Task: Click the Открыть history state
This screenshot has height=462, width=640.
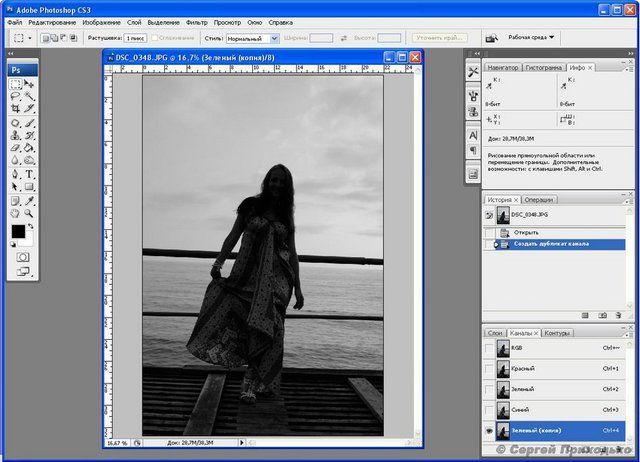Action: tap(526, 232)
